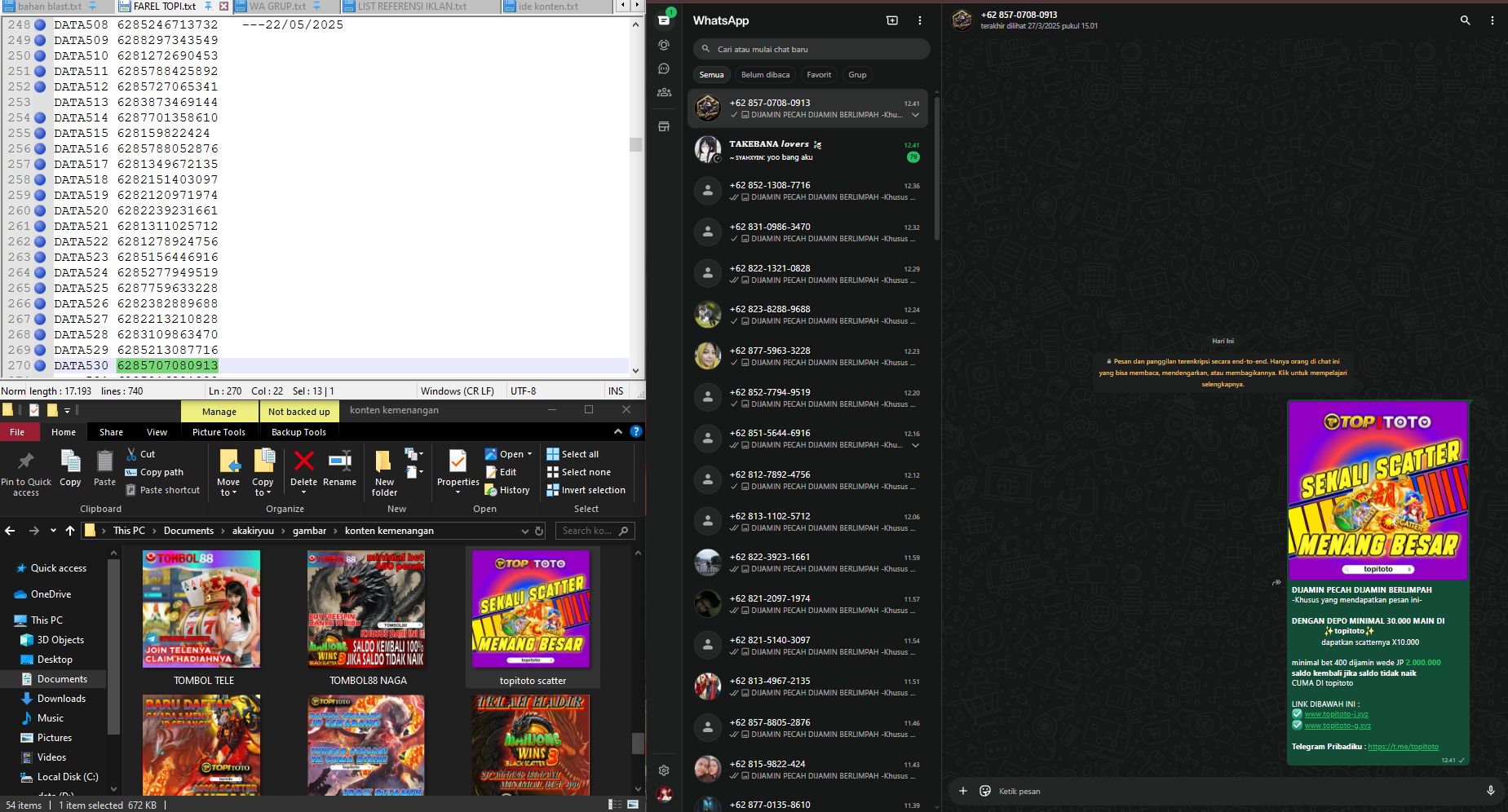Click Explorer file pane scrollbar thumb

pos(638,744)
